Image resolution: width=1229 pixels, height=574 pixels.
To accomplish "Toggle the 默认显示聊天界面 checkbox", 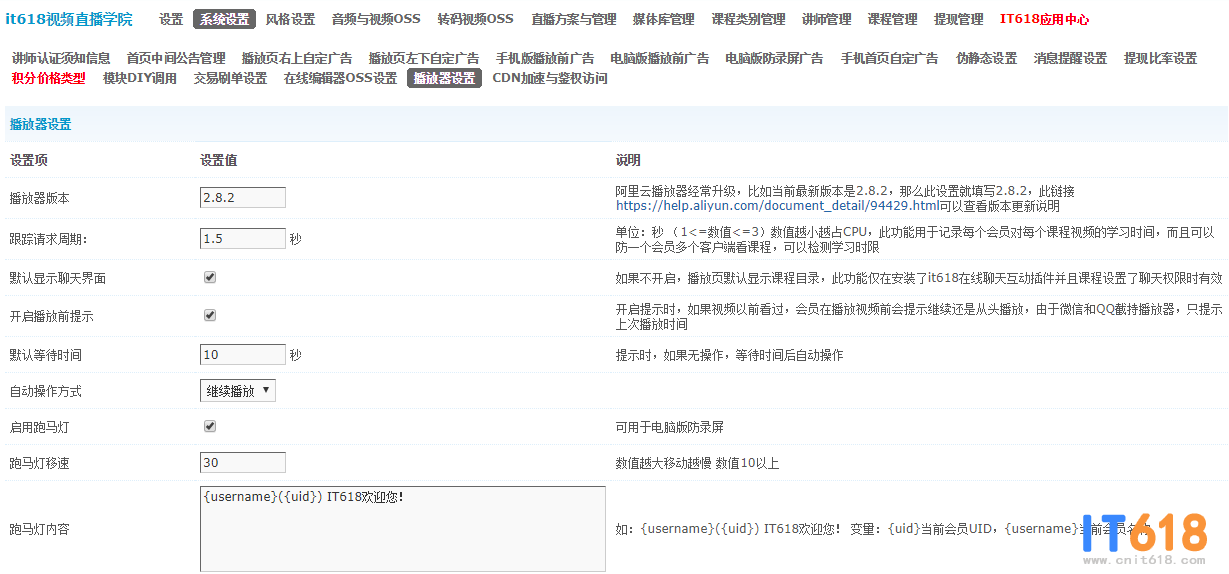I will [x=210, y=277].
